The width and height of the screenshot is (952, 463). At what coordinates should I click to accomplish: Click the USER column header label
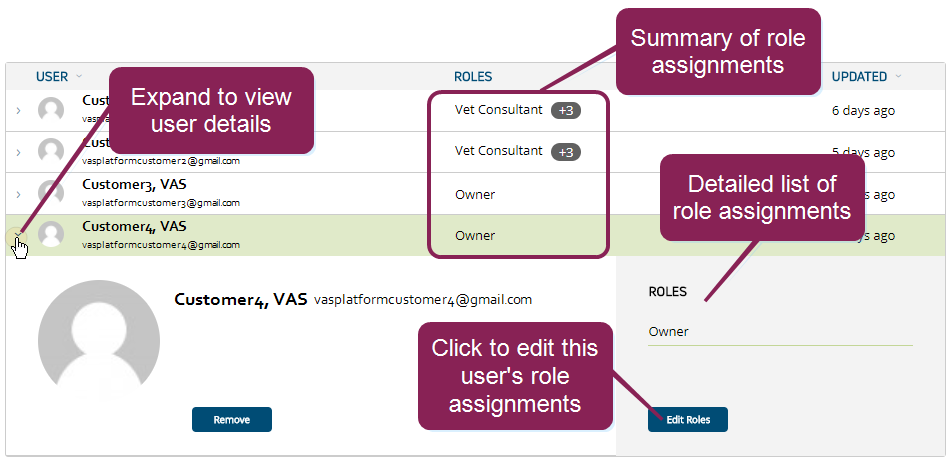[52, 76]
